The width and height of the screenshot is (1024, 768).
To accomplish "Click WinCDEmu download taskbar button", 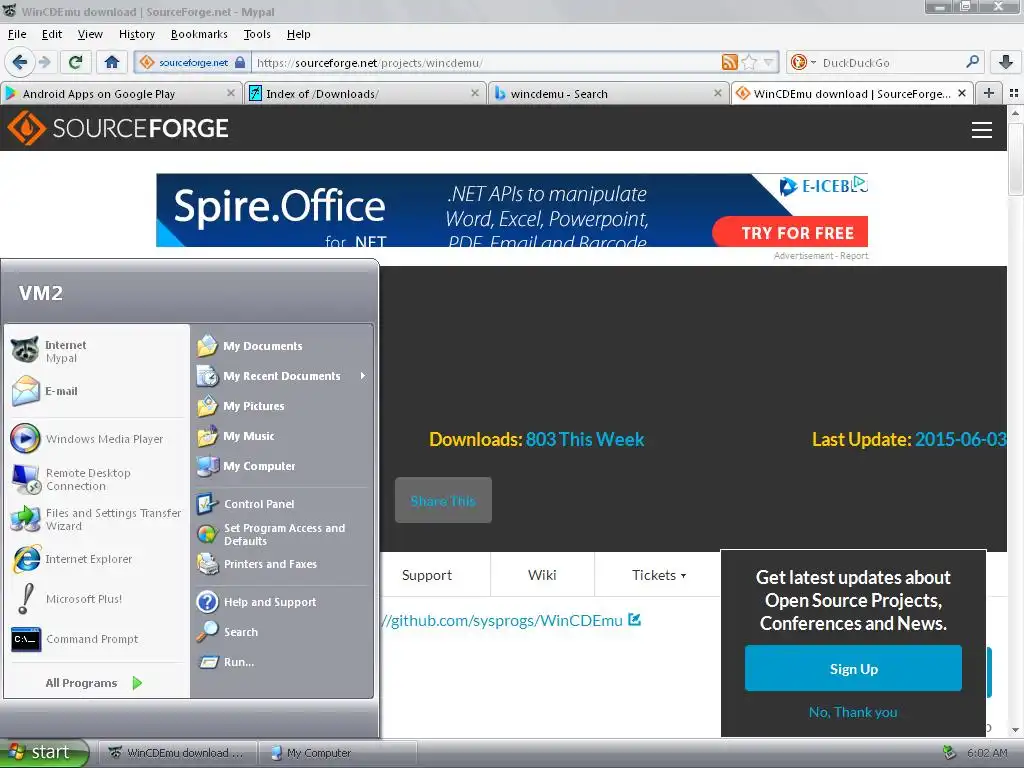I will click(178, 752).
